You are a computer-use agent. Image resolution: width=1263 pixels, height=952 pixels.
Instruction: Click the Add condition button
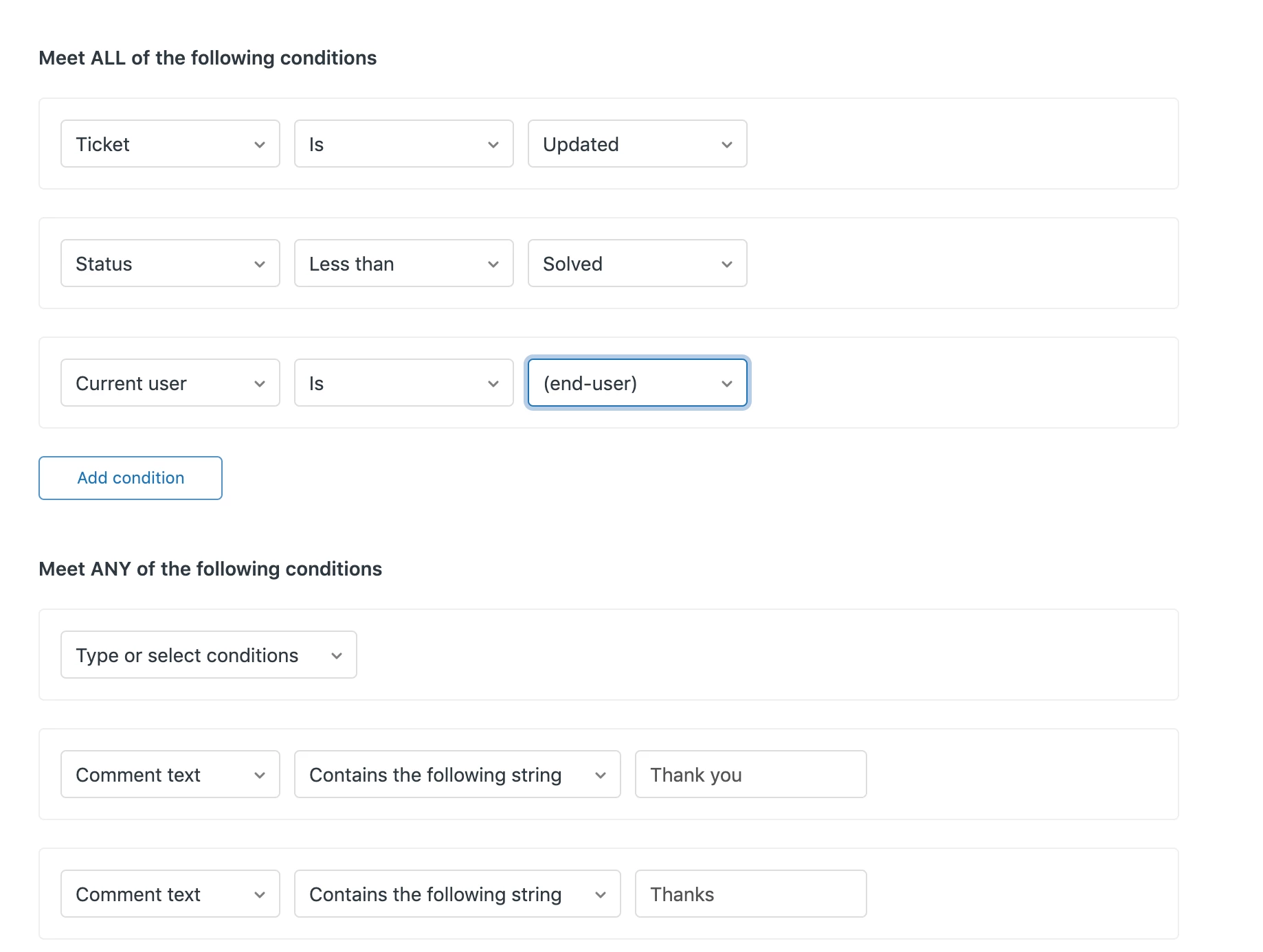(x=131, y=478)
